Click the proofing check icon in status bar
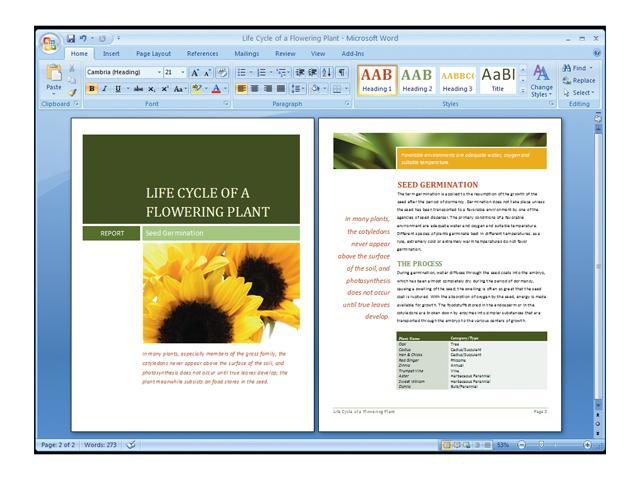 click(x=131, y=444)
